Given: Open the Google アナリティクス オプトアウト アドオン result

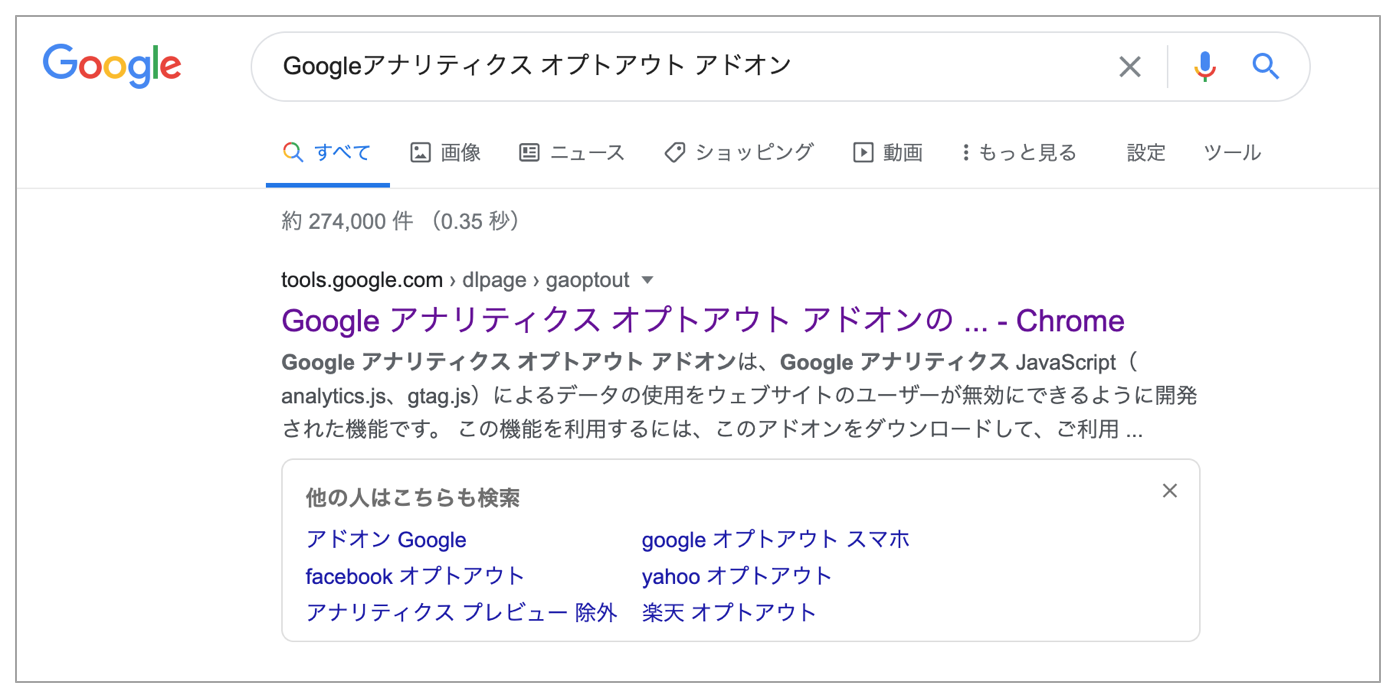Looking at the screenshot, I should (x=703, y=321).
